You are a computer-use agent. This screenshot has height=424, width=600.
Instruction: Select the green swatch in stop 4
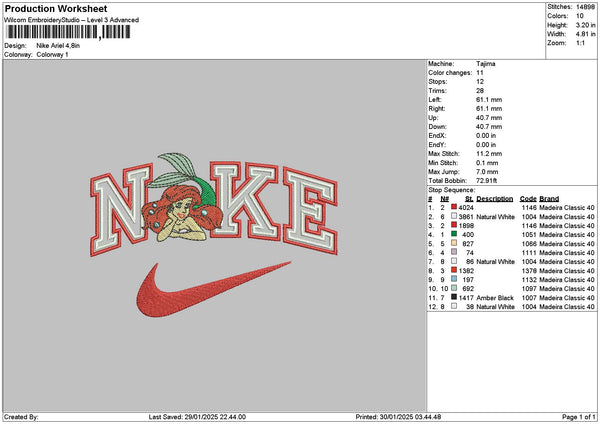click(454, 234)
